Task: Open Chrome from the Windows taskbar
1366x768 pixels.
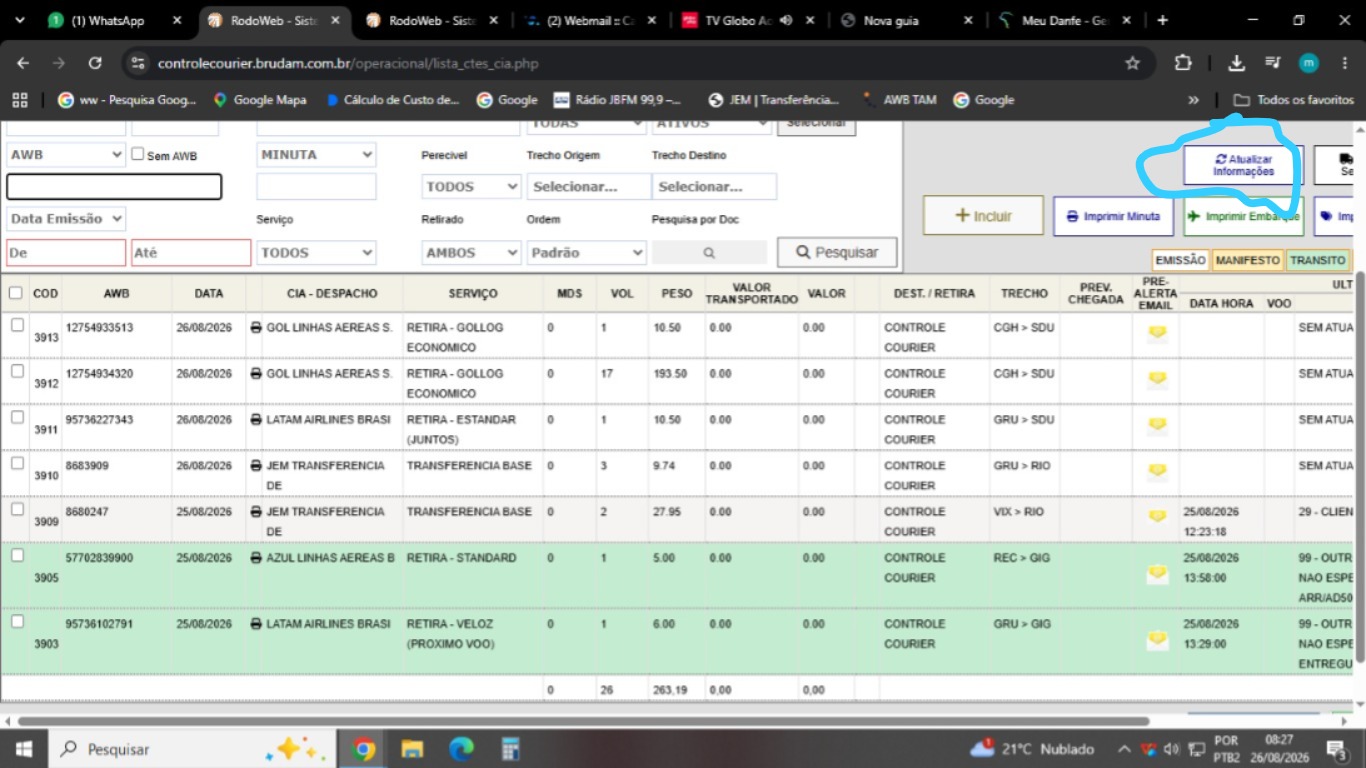Action: (x=363, y=749)
